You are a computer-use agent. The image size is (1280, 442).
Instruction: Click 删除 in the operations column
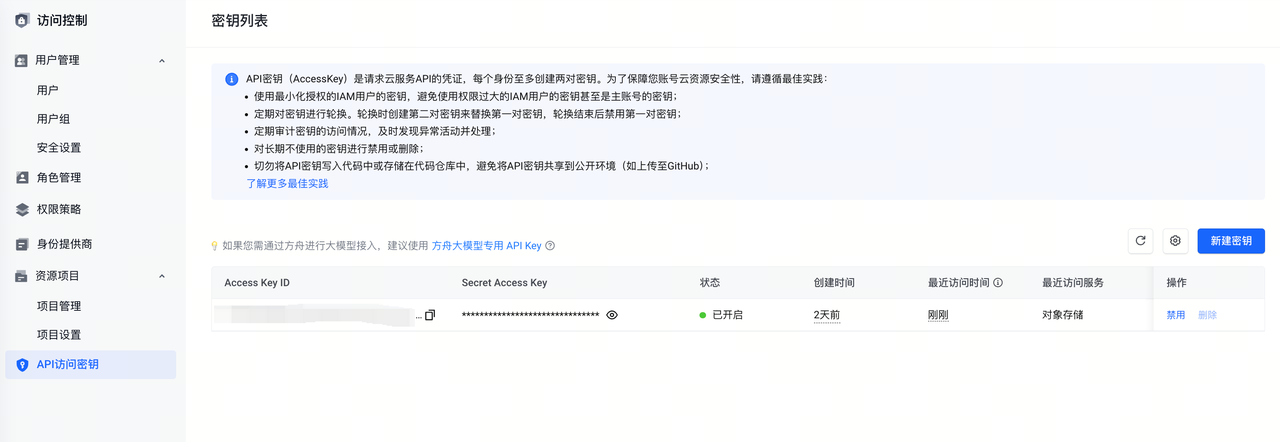(1208, 315)
